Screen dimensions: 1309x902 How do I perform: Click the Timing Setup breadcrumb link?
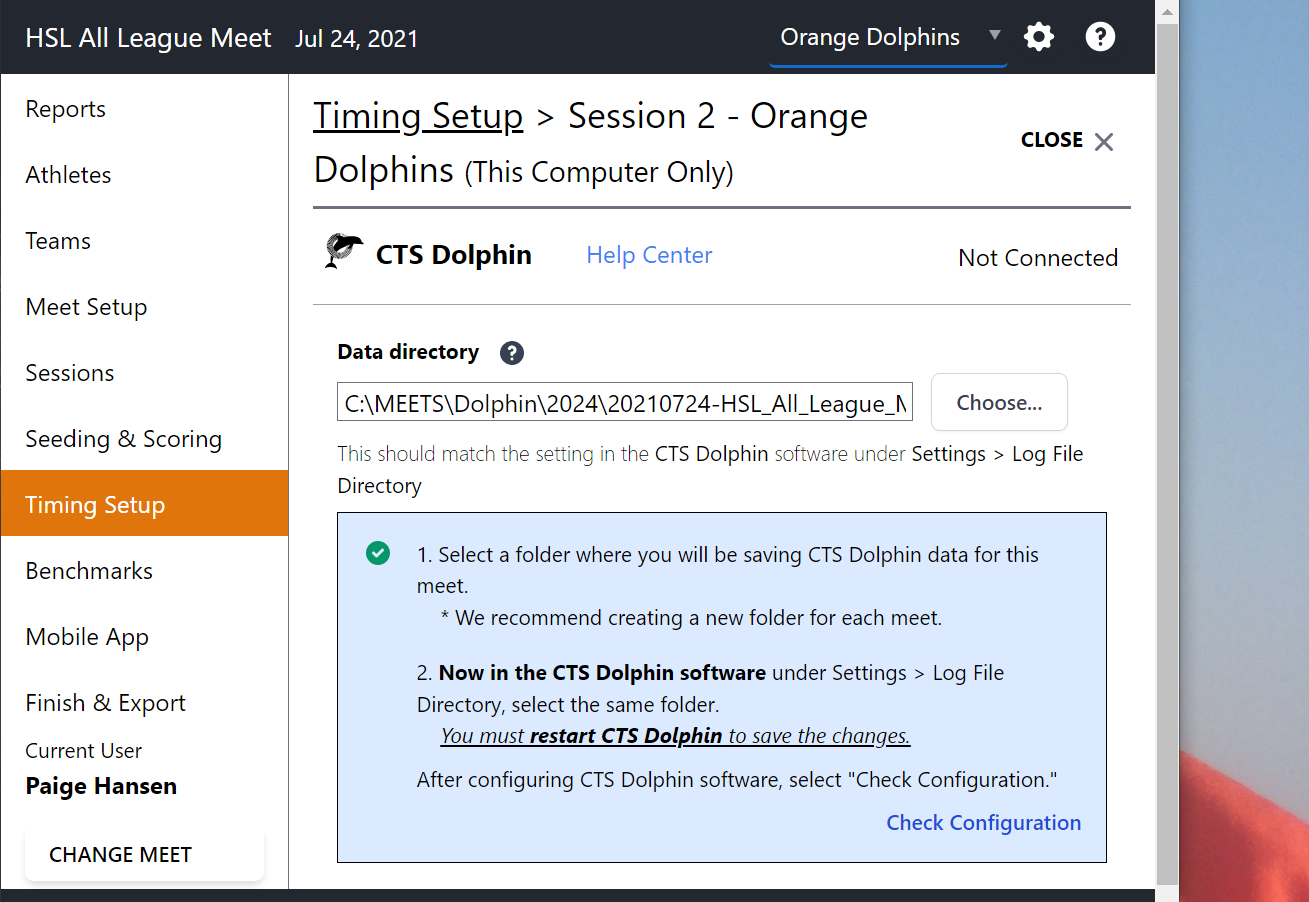[x=418, y=116]
